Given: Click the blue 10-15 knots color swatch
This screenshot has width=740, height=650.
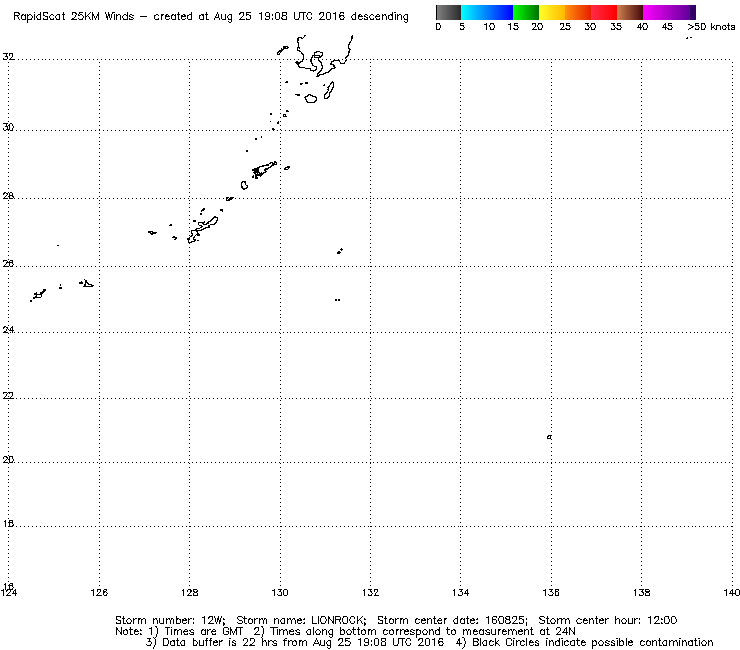Looking at the screenshot, I should coord(500,12).
